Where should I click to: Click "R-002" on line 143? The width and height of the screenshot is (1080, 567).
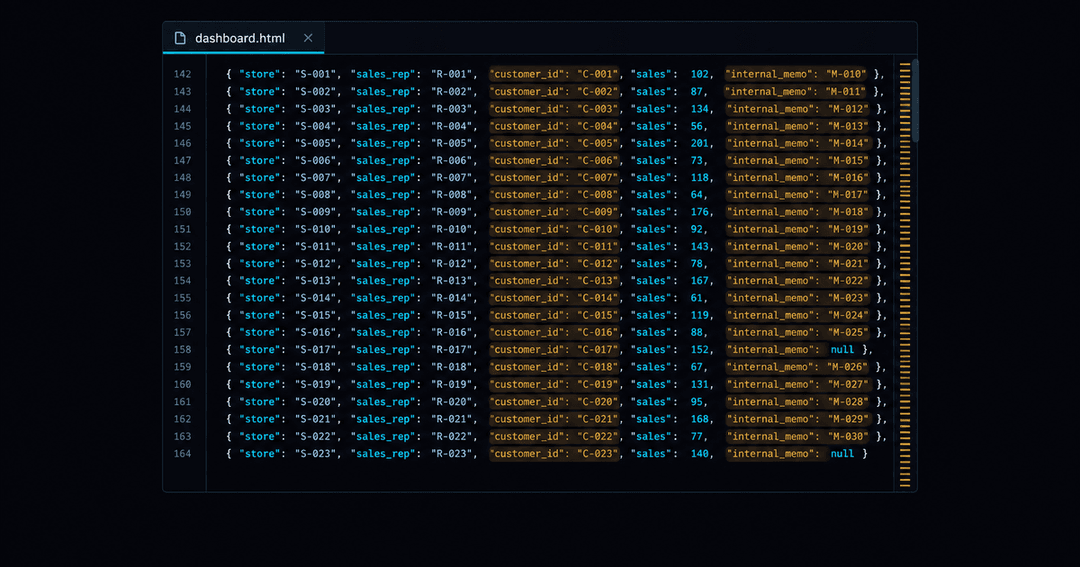click(x=451, y=91)
